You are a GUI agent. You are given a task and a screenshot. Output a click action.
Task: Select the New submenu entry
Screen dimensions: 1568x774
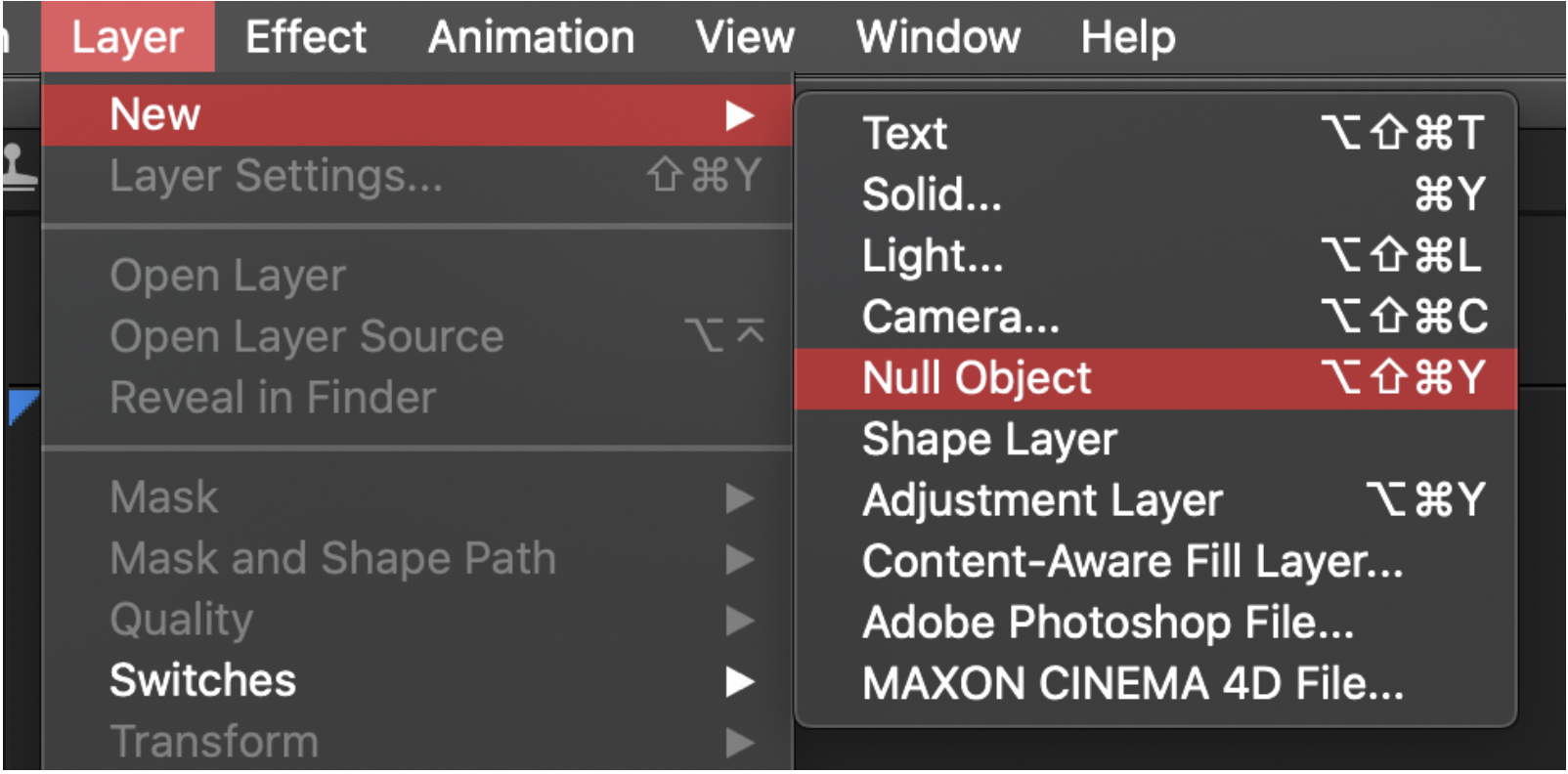[417, 115]
